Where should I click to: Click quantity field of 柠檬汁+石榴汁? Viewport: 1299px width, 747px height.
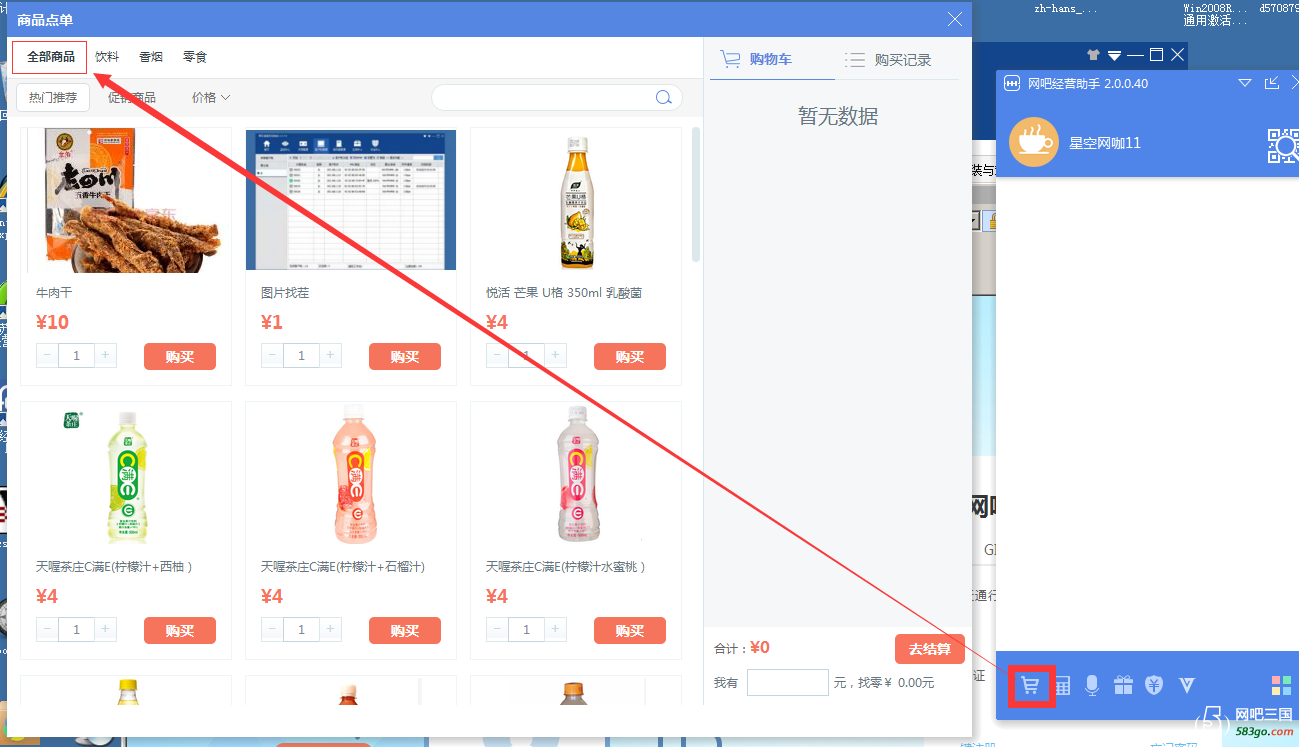pyautogui.click(x=302, y=629)
